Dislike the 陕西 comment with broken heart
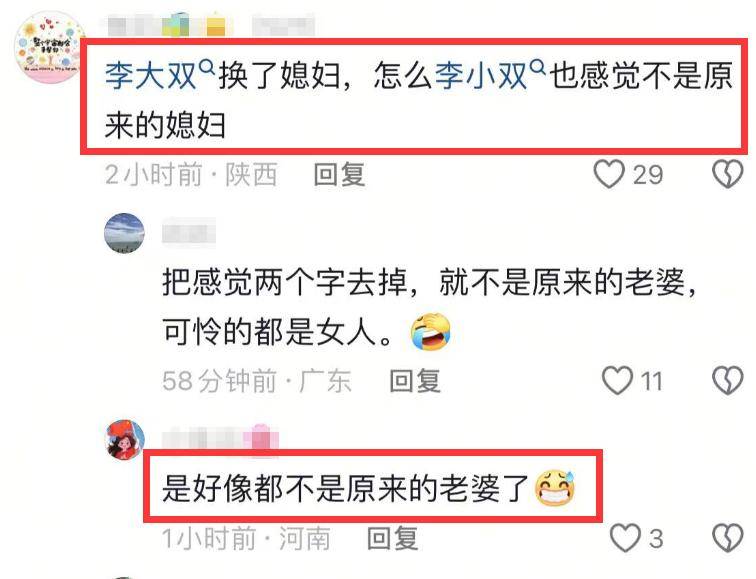The height and width of the screenshot is (579, 756). pyautogui.click(x=728, y=175)
